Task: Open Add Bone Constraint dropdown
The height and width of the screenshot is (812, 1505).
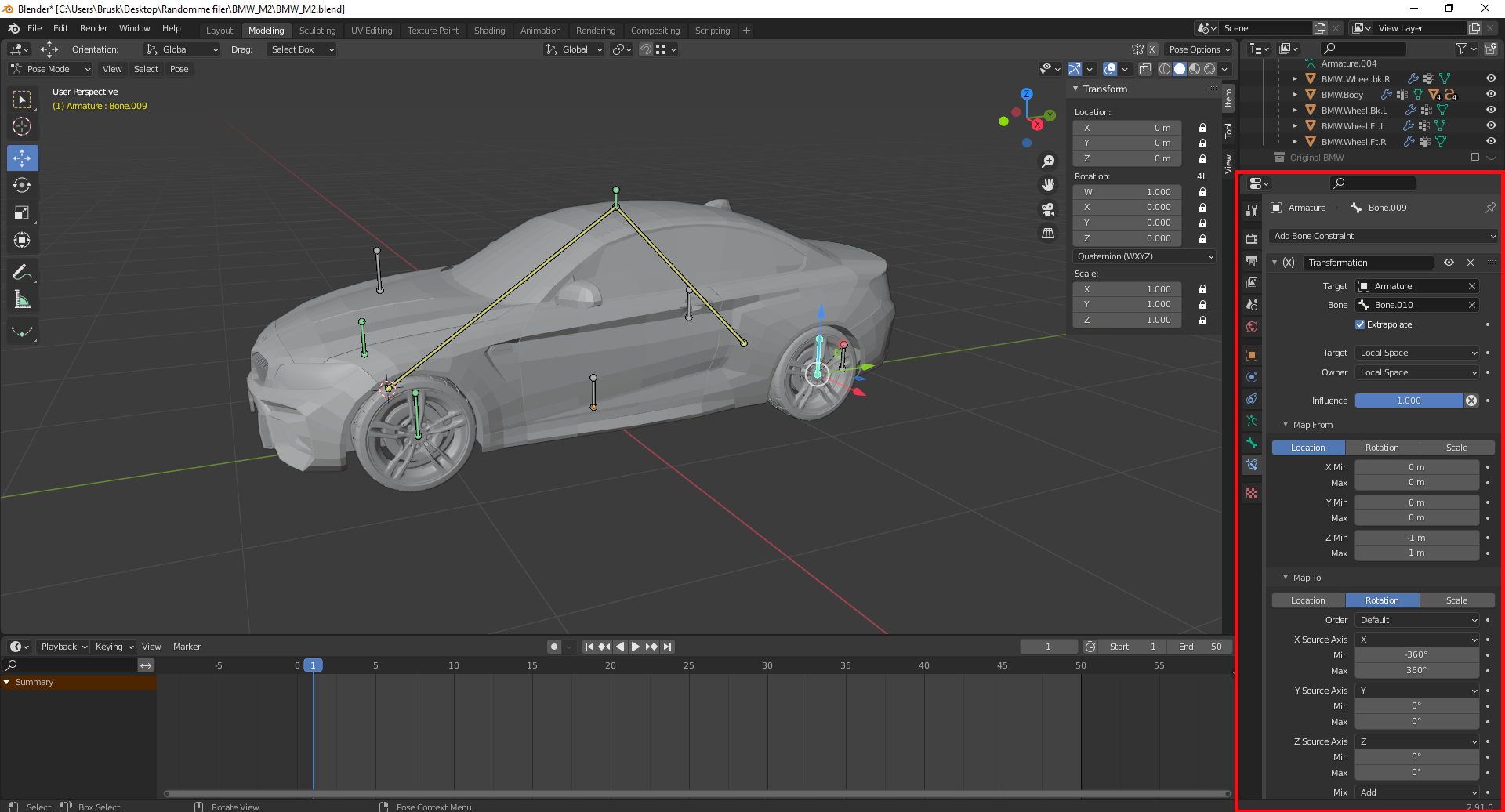Action: (x=1383, y=236)
